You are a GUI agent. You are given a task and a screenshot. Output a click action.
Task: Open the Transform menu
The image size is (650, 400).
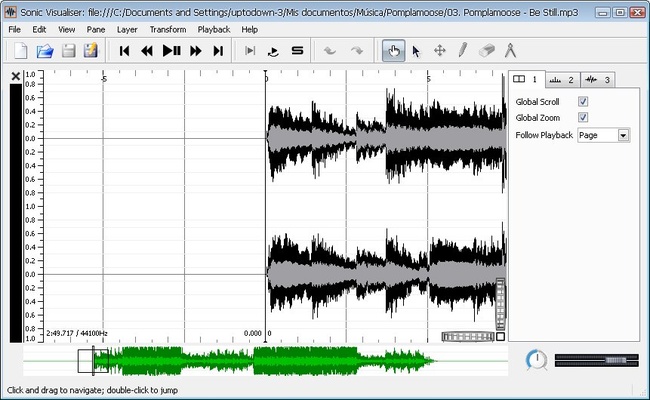pyautogui.click(x=168, y=29)
